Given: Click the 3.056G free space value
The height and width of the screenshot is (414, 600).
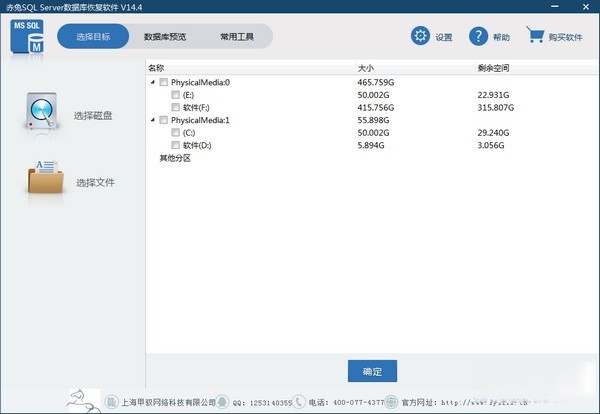Looking at the screenshot, I should pos(491,145).
